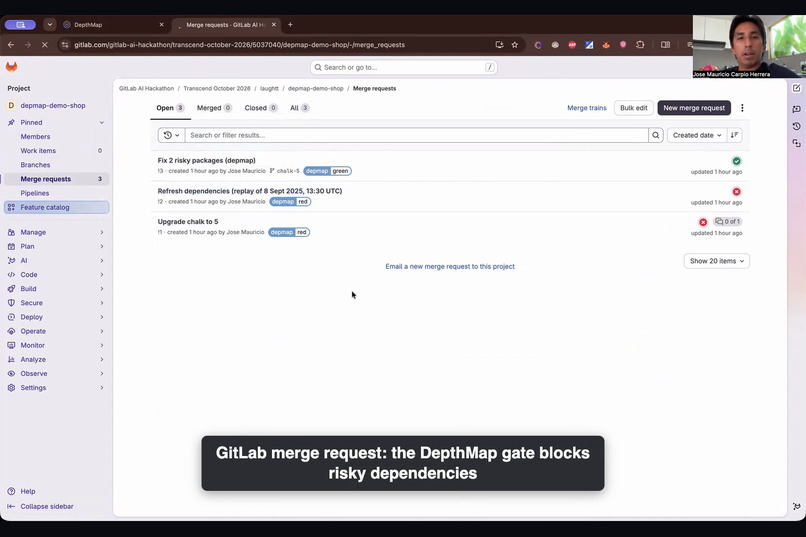
Task: Expand the Monitor sidebar section
Action: coord(56,345)
